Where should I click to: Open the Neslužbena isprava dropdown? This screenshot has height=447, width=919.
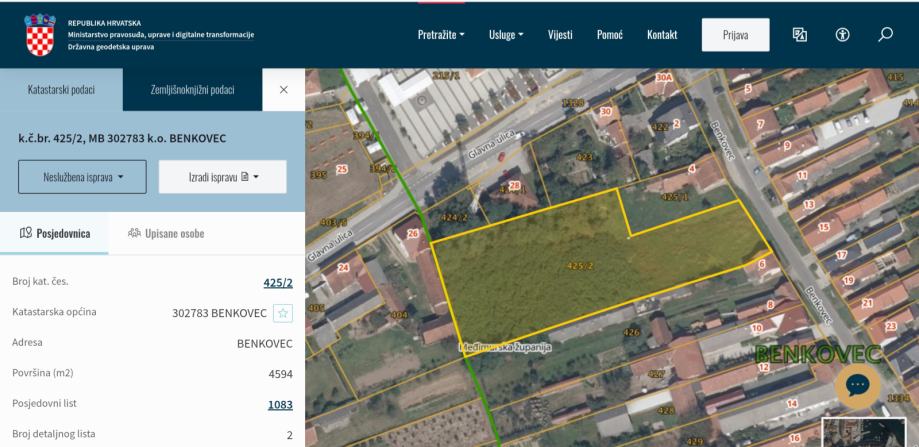(x=82, y=177)
